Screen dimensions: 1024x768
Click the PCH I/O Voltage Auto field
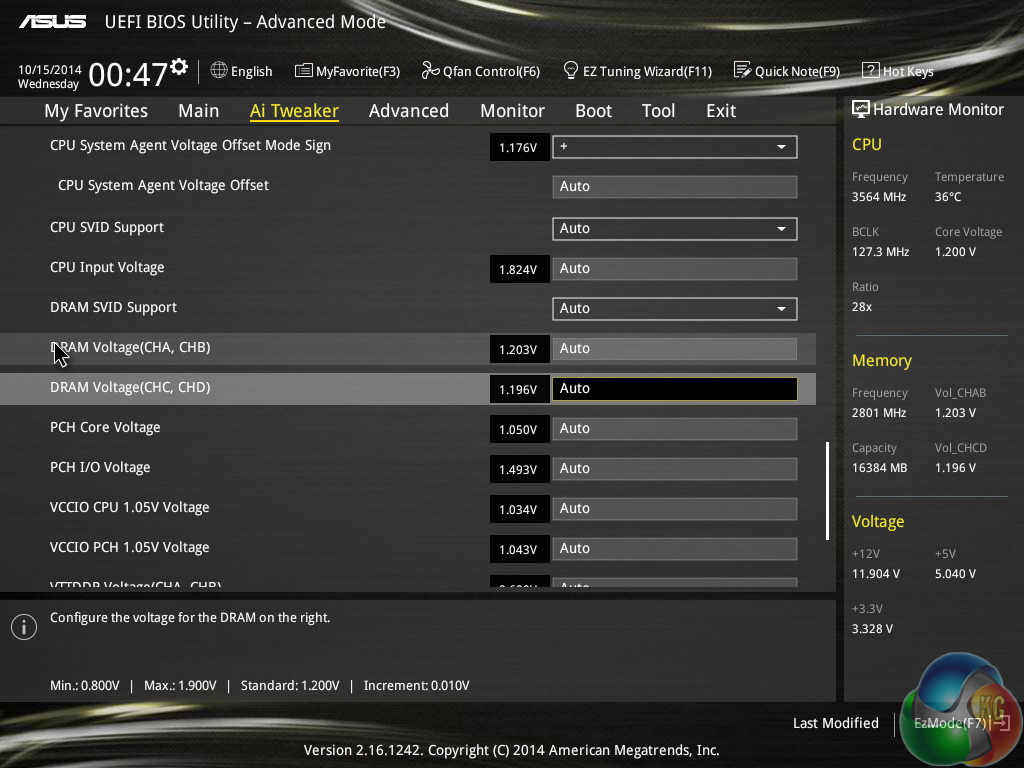pos(675,469)
